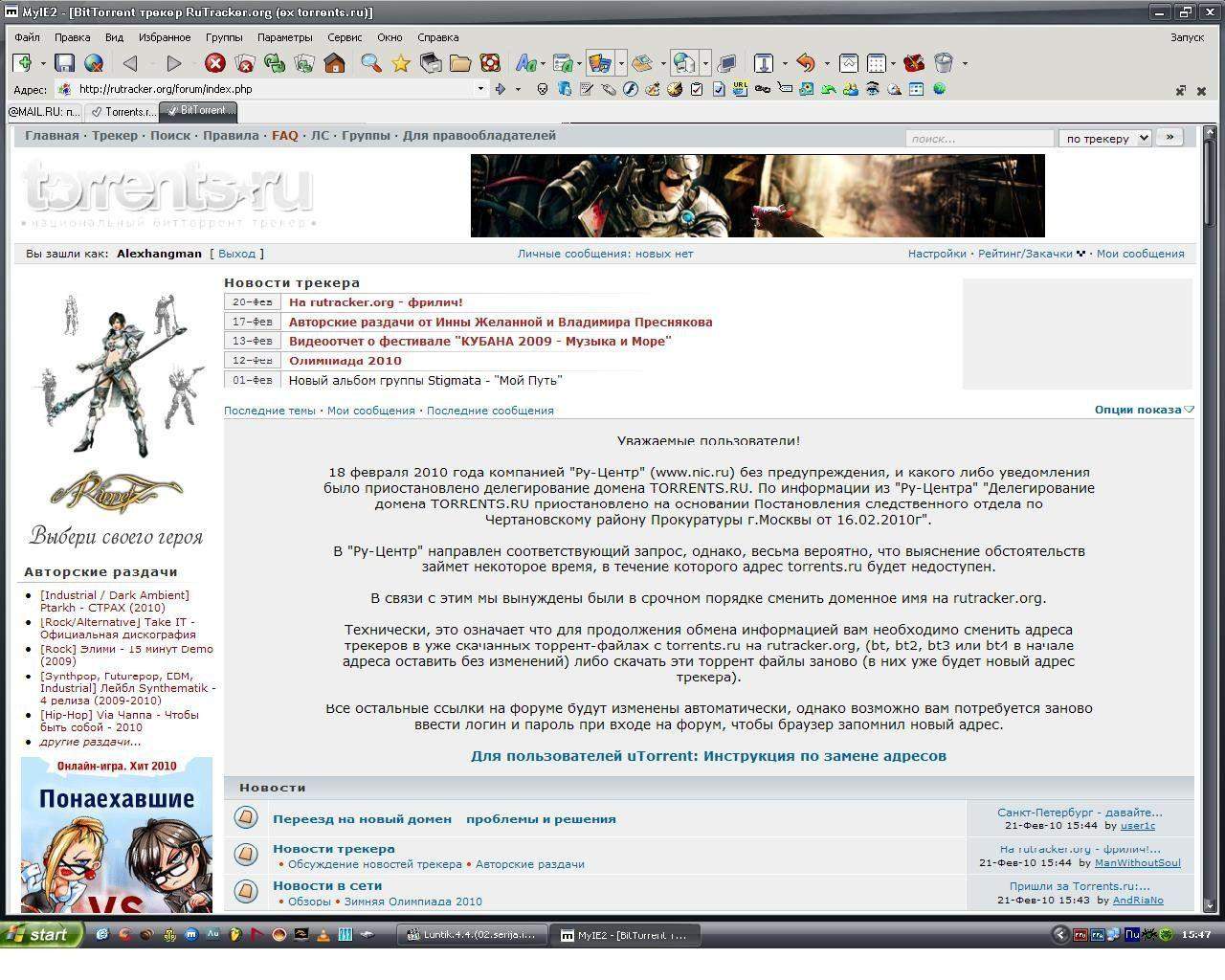Open favorites with the star icon
The image size is (1225, 980).
(401, 63)
